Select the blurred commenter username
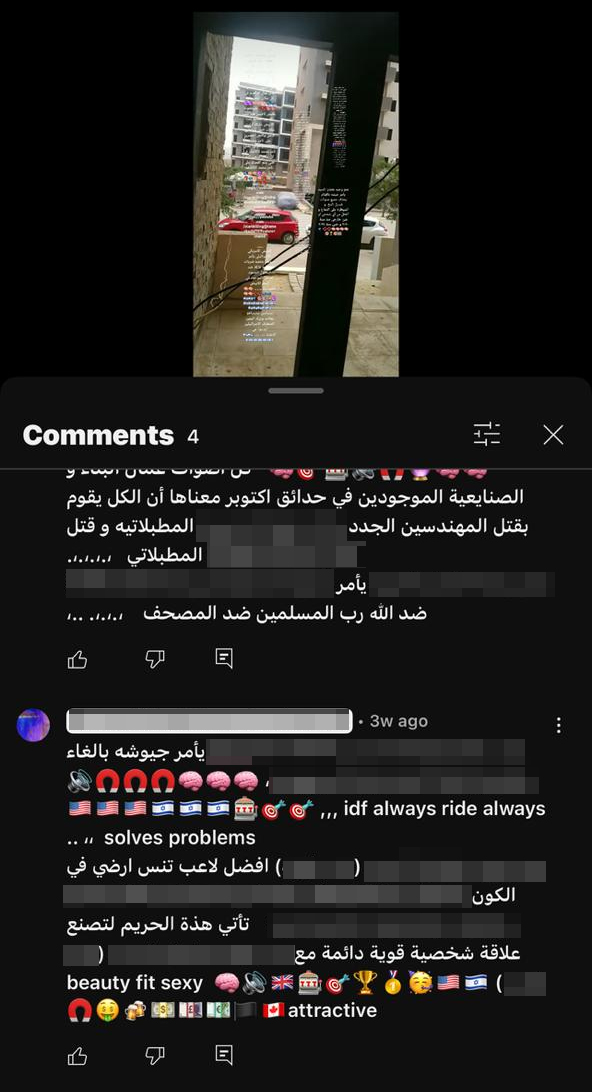This screenshot has width=592, height=1092. (x=209, y=721)
